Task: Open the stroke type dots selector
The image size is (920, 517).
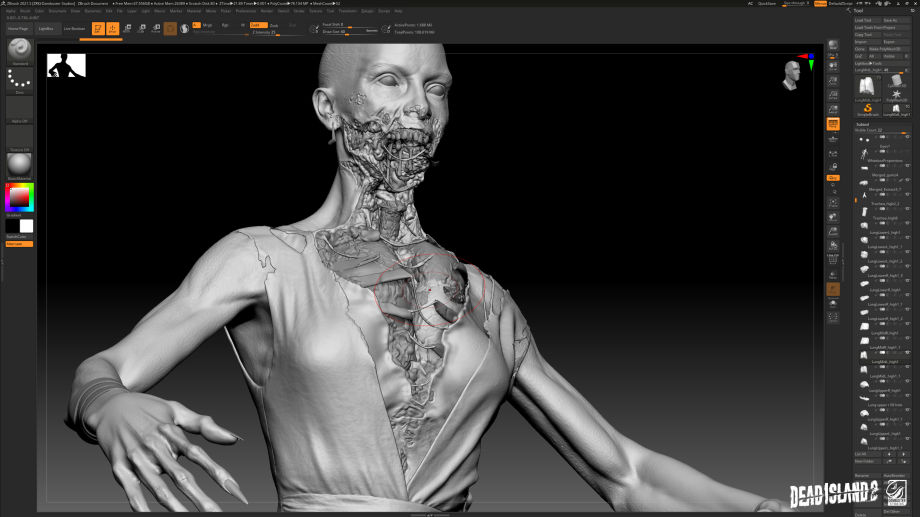Action: 19,78
